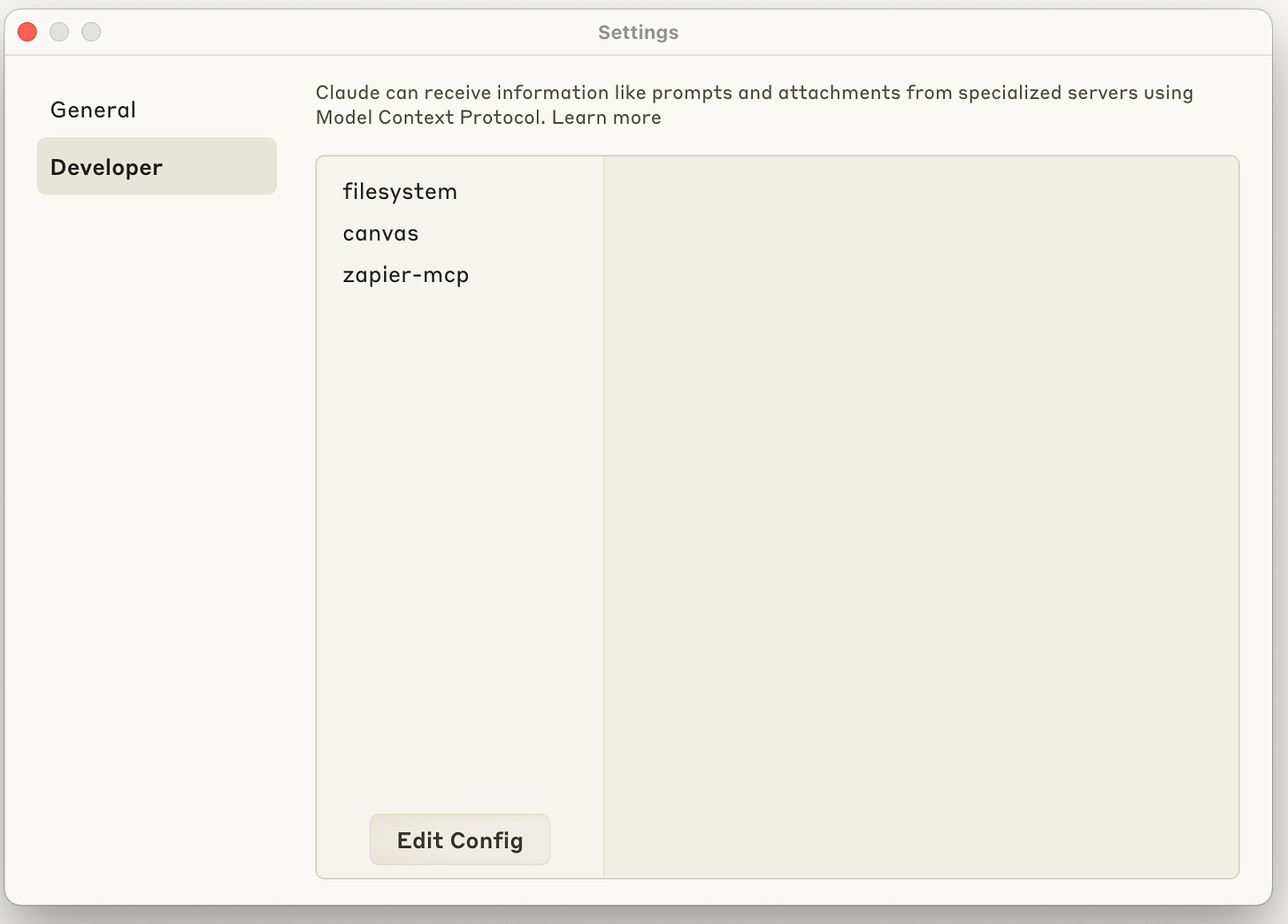Click the disabled zoom window button

point(91,32)
